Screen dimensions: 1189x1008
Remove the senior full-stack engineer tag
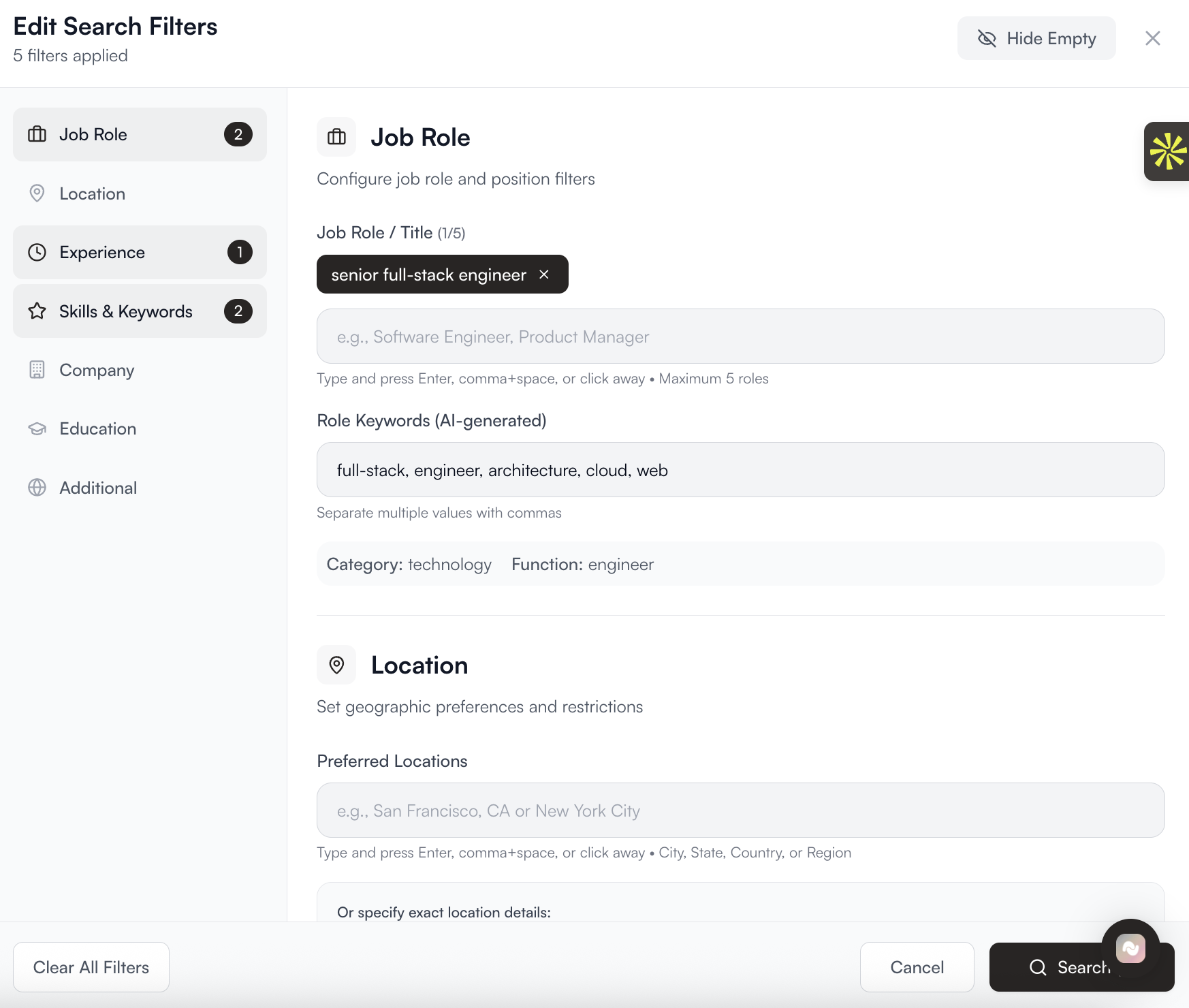point(544,274)
